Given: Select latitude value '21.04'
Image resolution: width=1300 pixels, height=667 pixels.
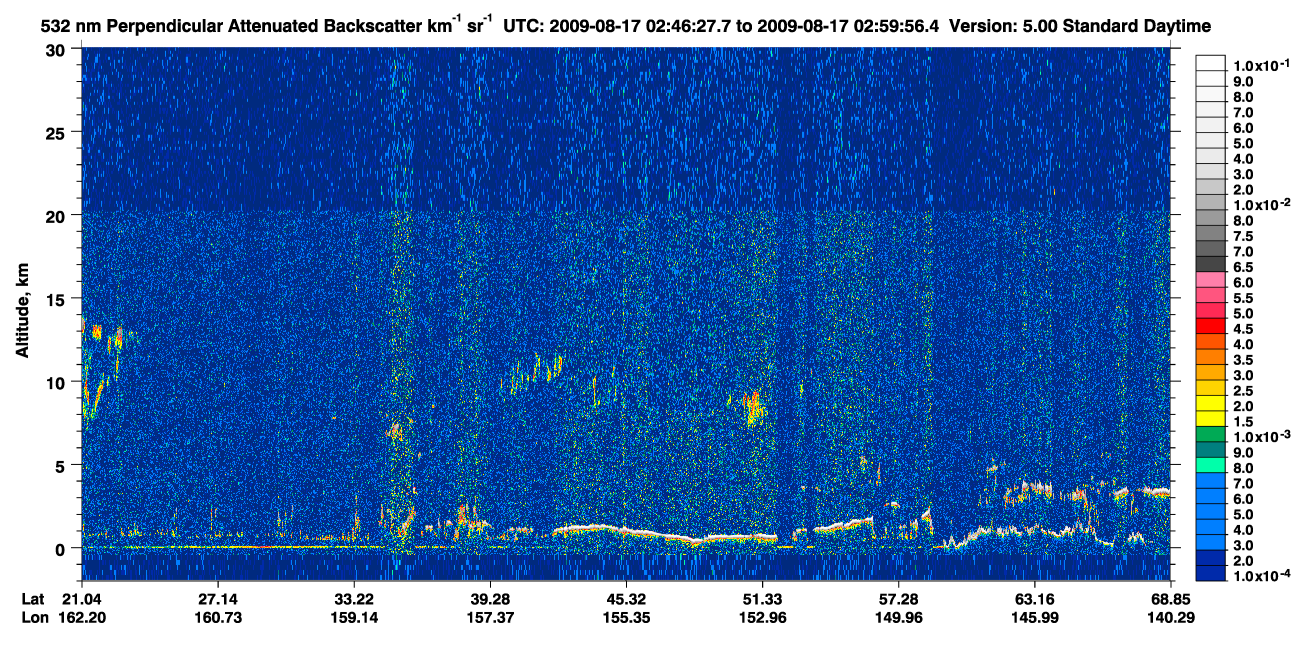Looking at the screenshot, I should point(81,599).
